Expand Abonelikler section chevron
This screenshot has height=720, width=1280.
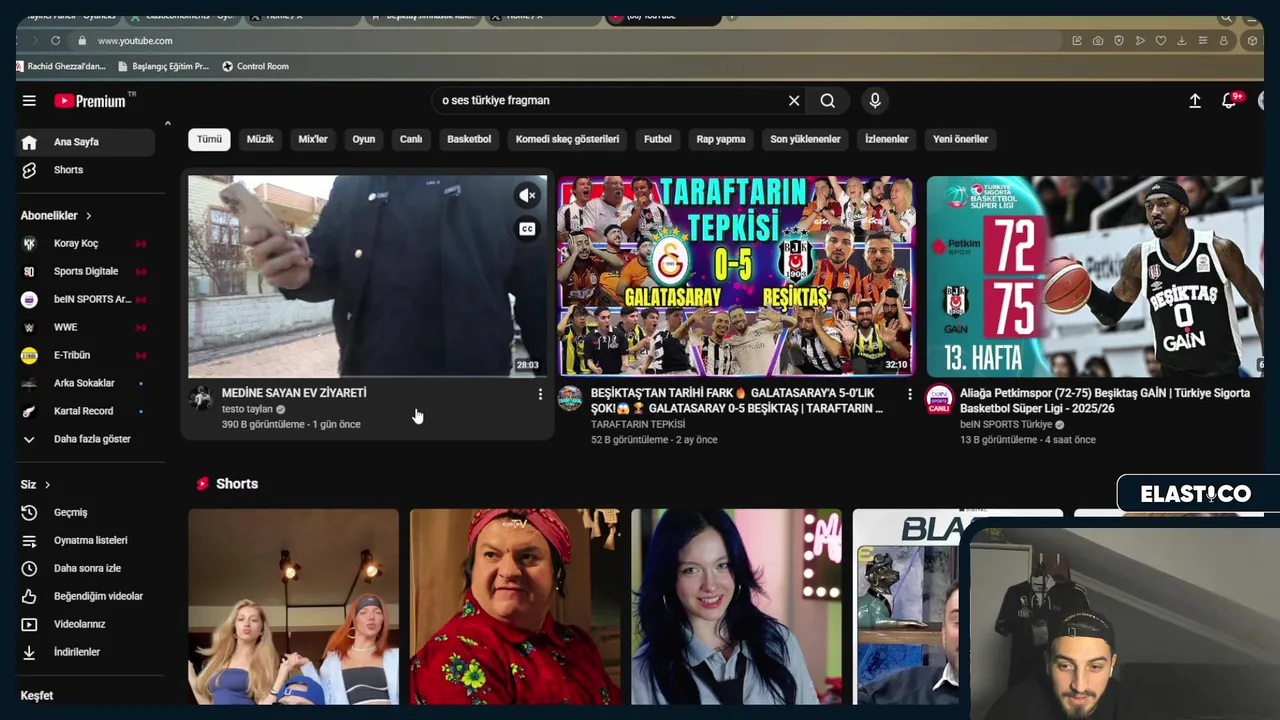tap(88, 216)
